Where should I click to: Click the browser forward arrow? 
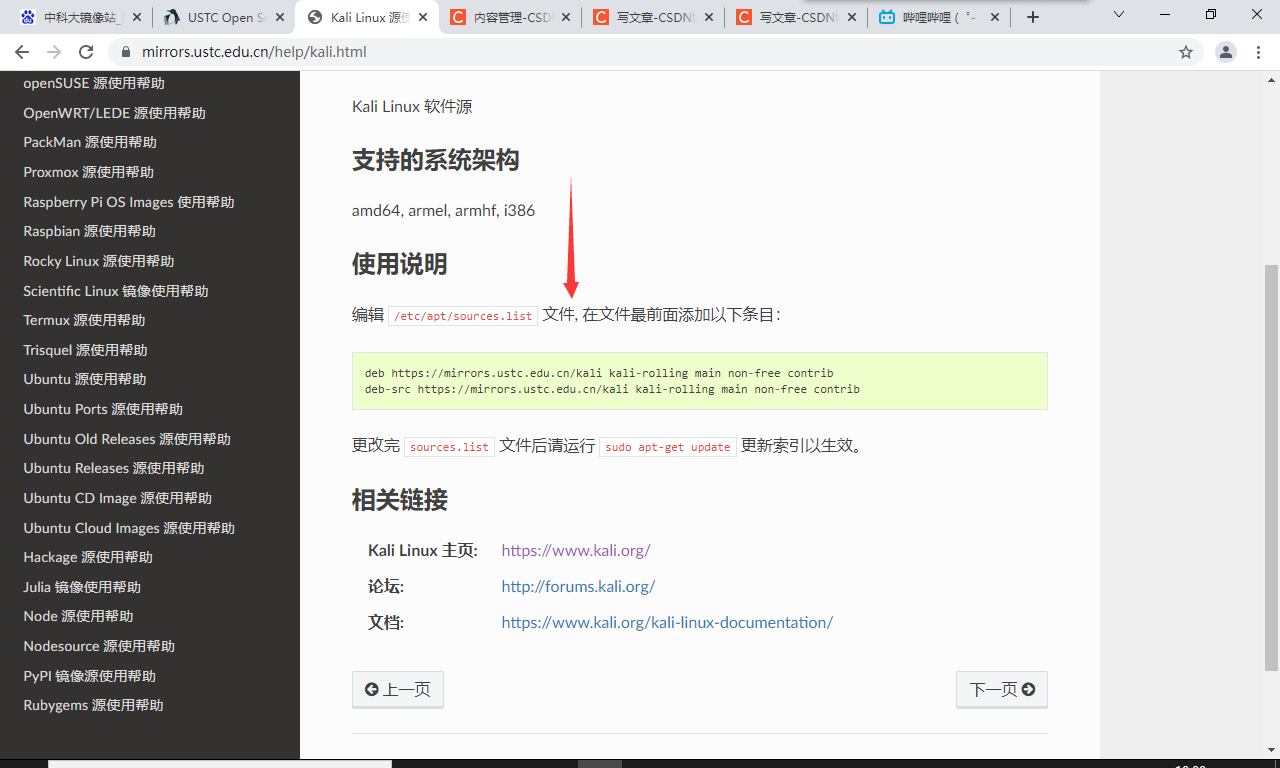(54, 52)
